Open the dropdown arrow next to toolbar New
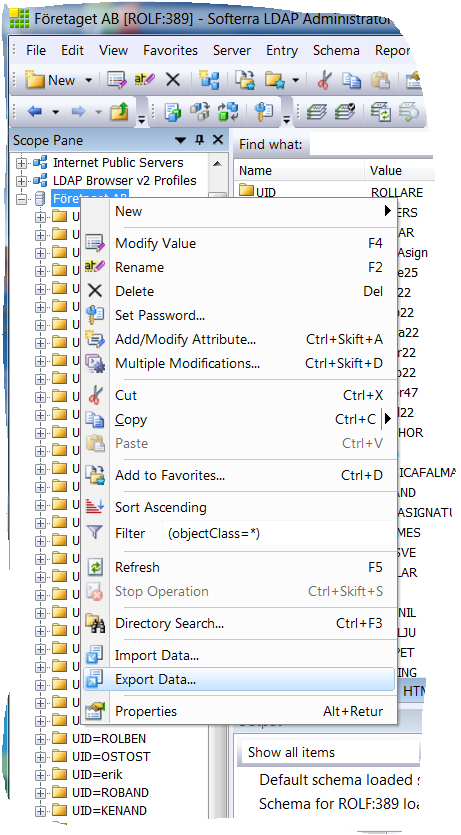The width and height of the screenshot is (461, 835). point(88,80)
